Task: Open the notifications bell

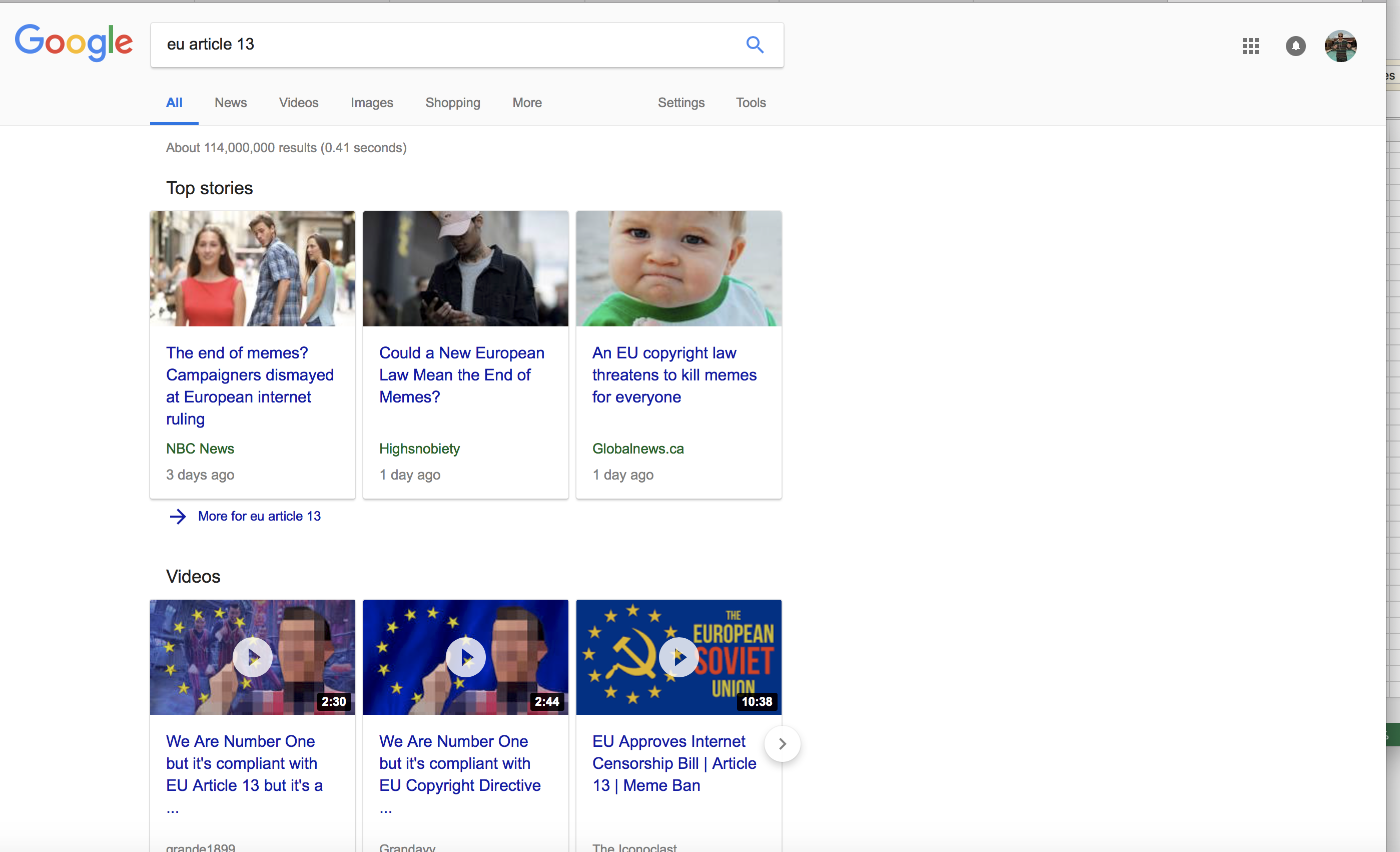Action: (x=1295, y=46)
